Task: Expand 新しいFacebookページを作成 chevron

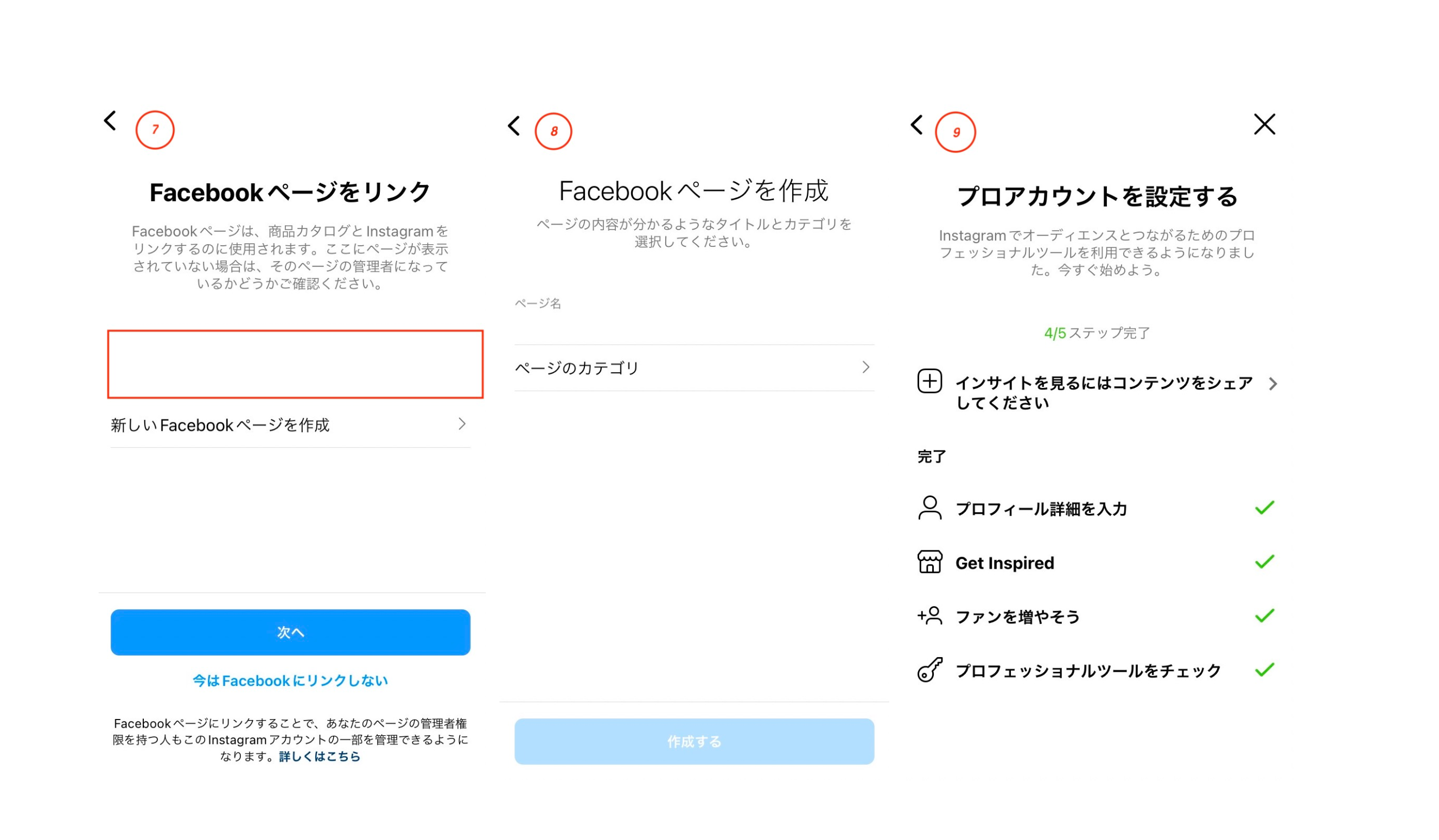Action: tap(462, 424)
